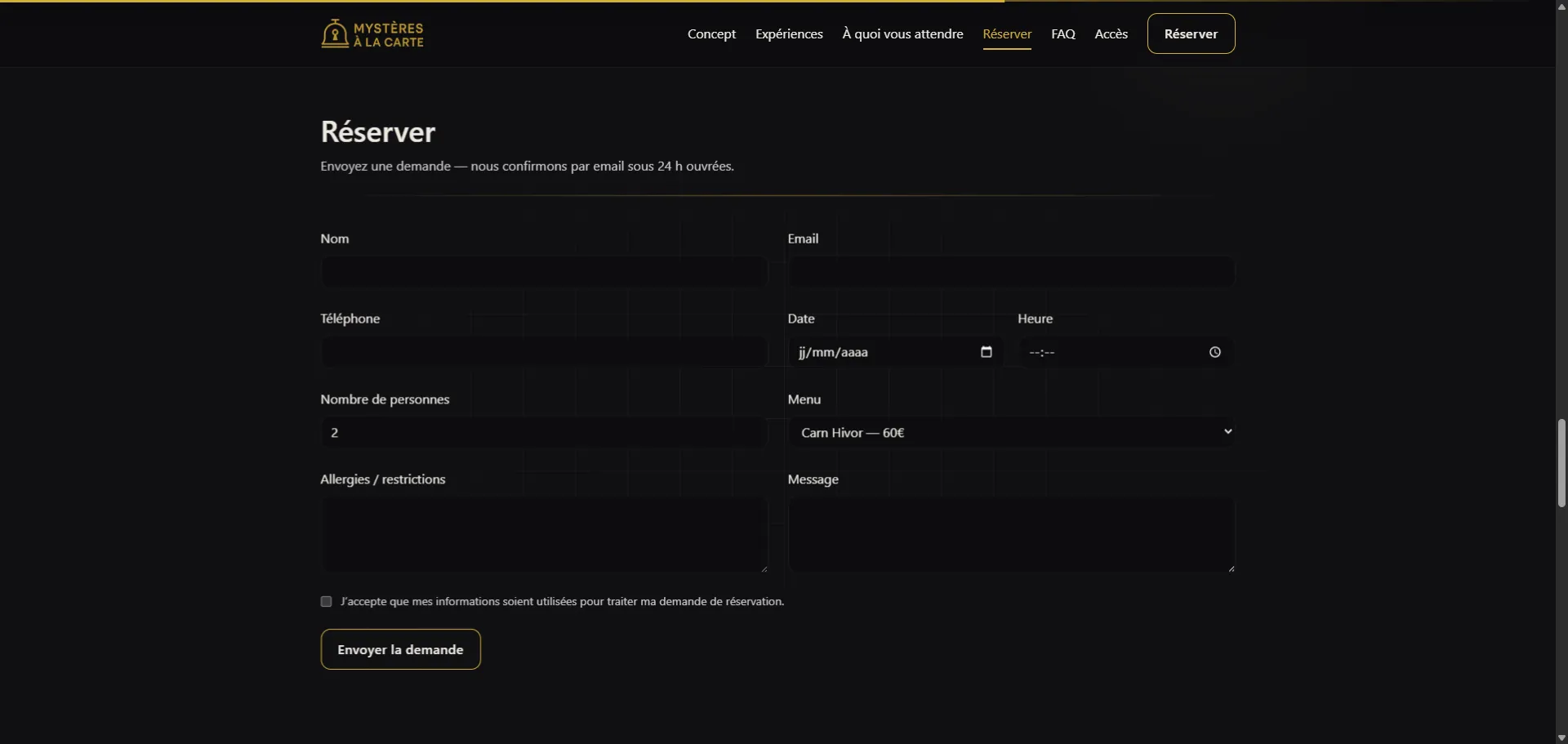Viewport: 1568px width, 744px height.
Task: Check the consent checkbox for reservation data
Action: (326, 601)
